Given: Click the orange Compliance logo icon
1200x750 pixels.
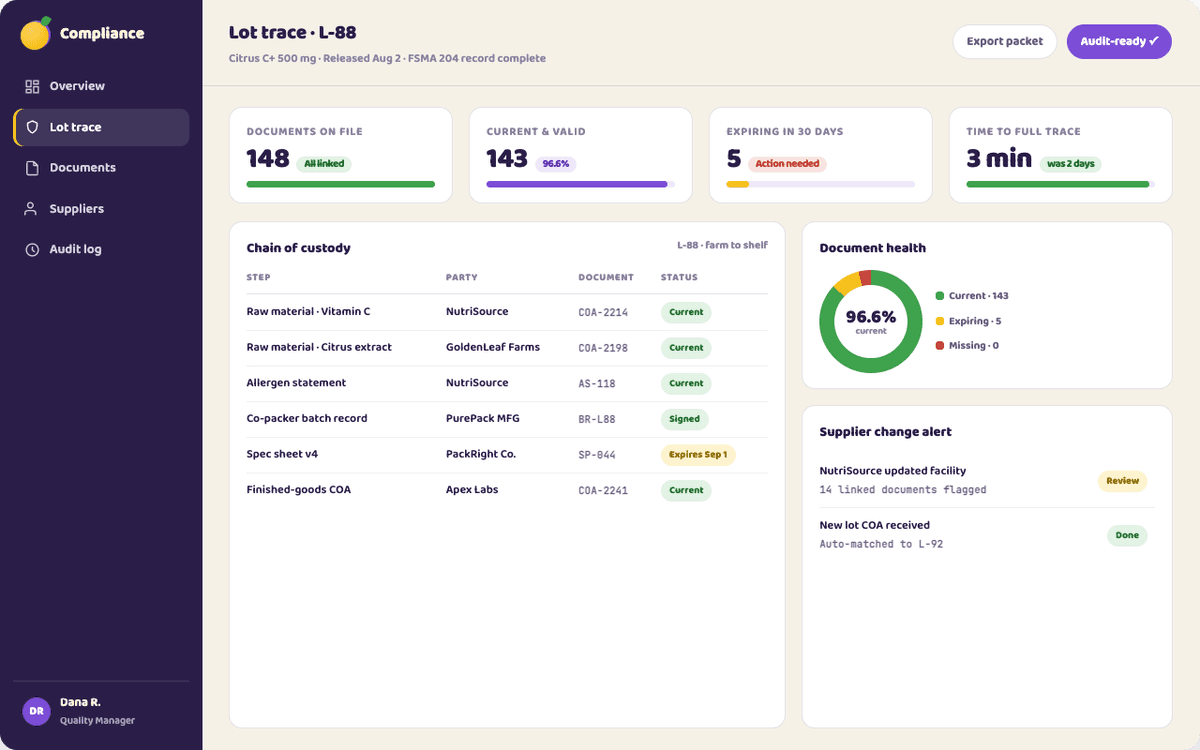Looking at the screenshot, I should click(36, 33).
